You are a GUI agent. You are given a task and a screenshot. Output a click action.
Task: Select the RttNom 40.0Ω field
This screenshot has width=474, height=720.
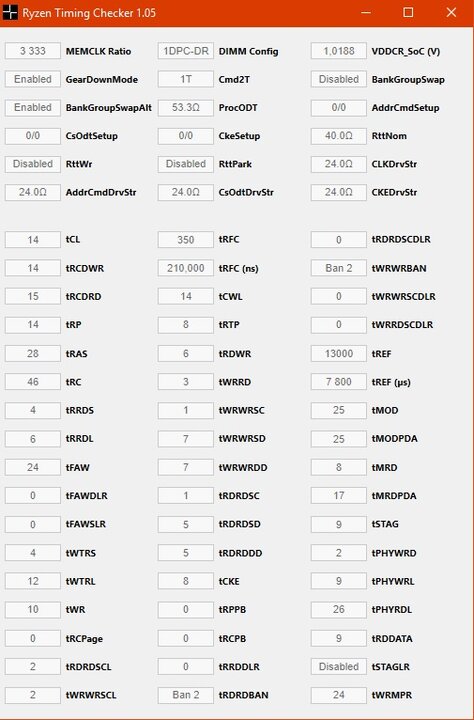tap(339, 135)
